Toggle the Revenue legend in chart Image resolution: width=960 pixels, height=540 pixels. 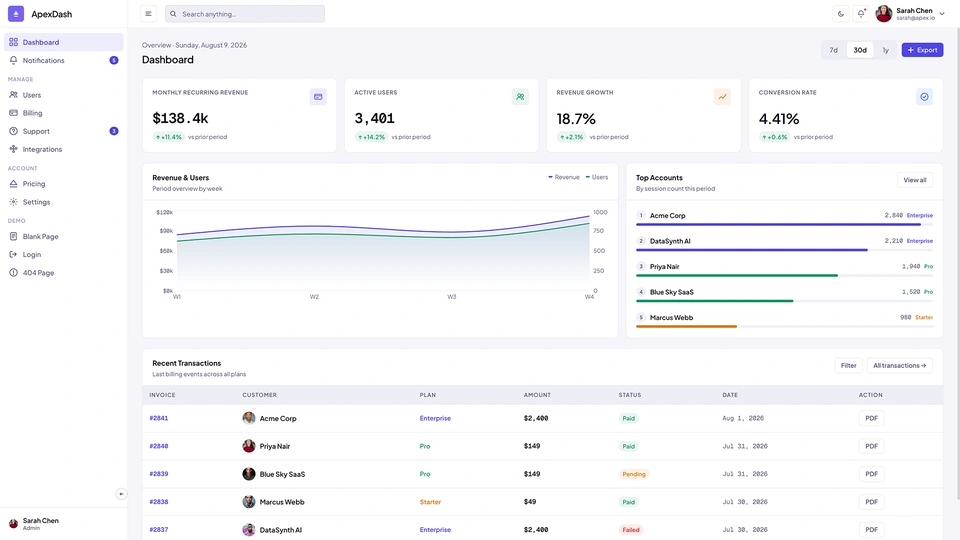(x=564, y=177)
